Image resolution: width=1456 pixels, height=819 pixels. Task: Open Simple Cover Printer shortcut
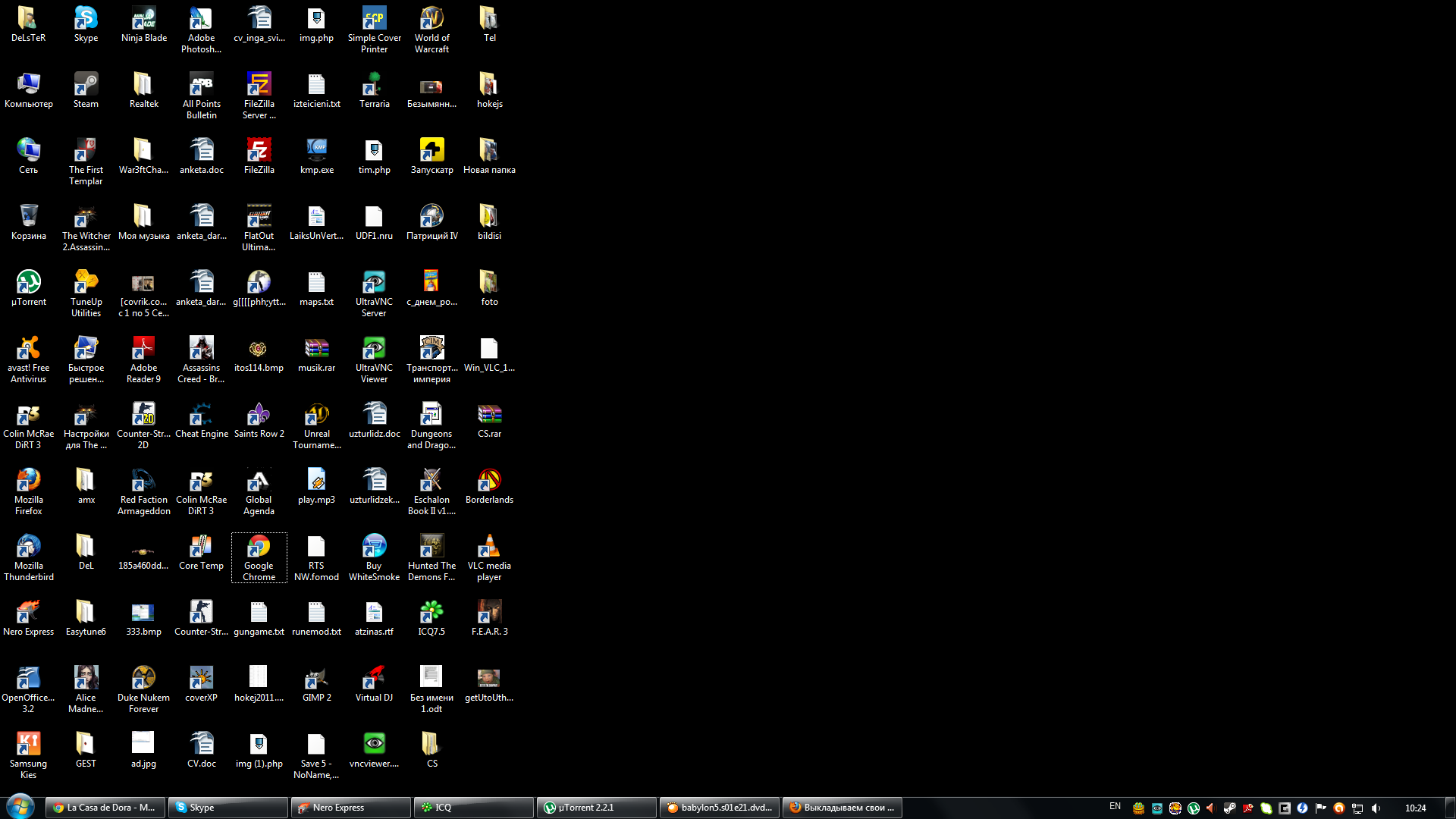(x=374, y=30)
